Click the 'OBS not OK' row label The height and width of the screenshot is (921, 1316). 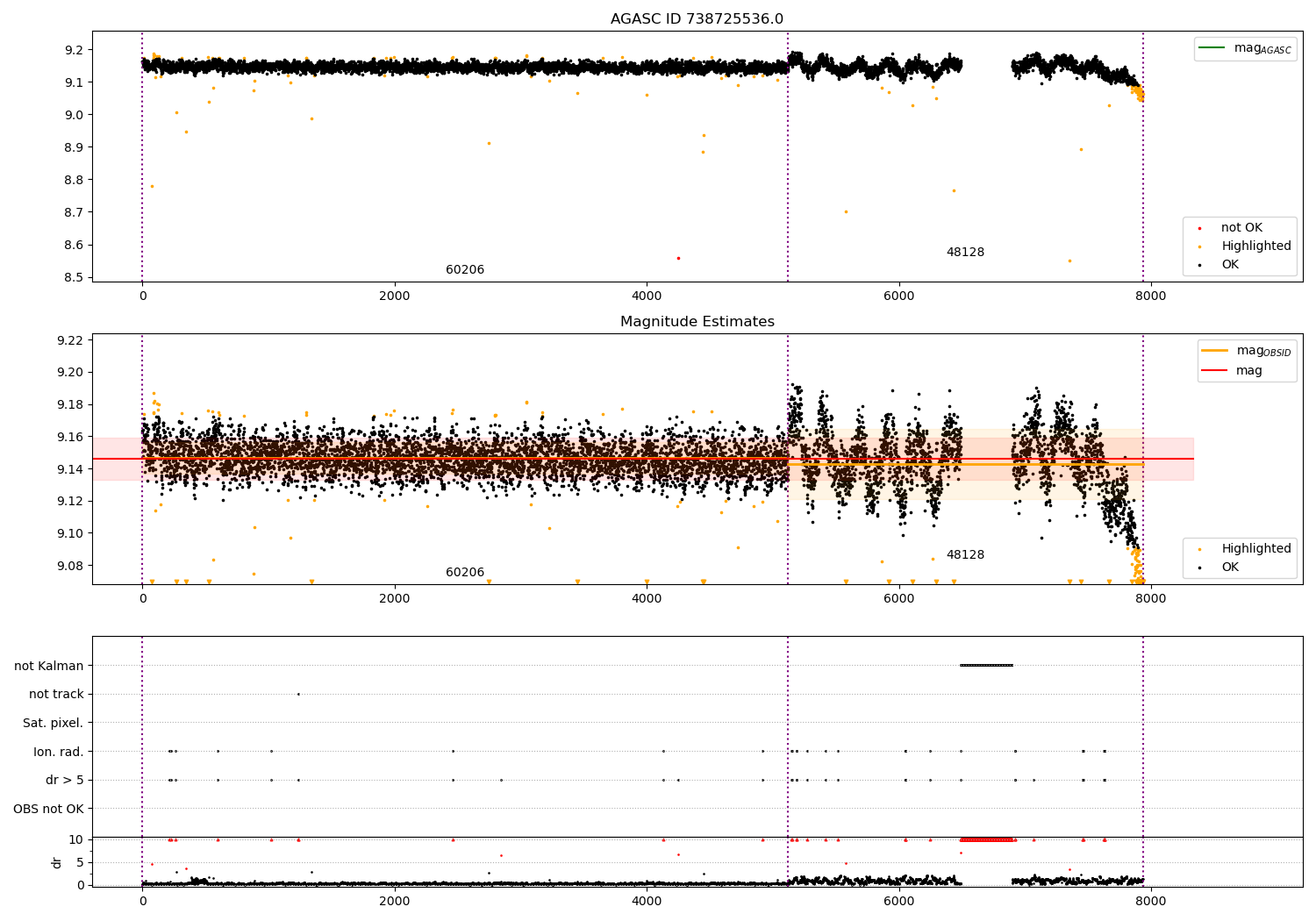coord(49,809)
